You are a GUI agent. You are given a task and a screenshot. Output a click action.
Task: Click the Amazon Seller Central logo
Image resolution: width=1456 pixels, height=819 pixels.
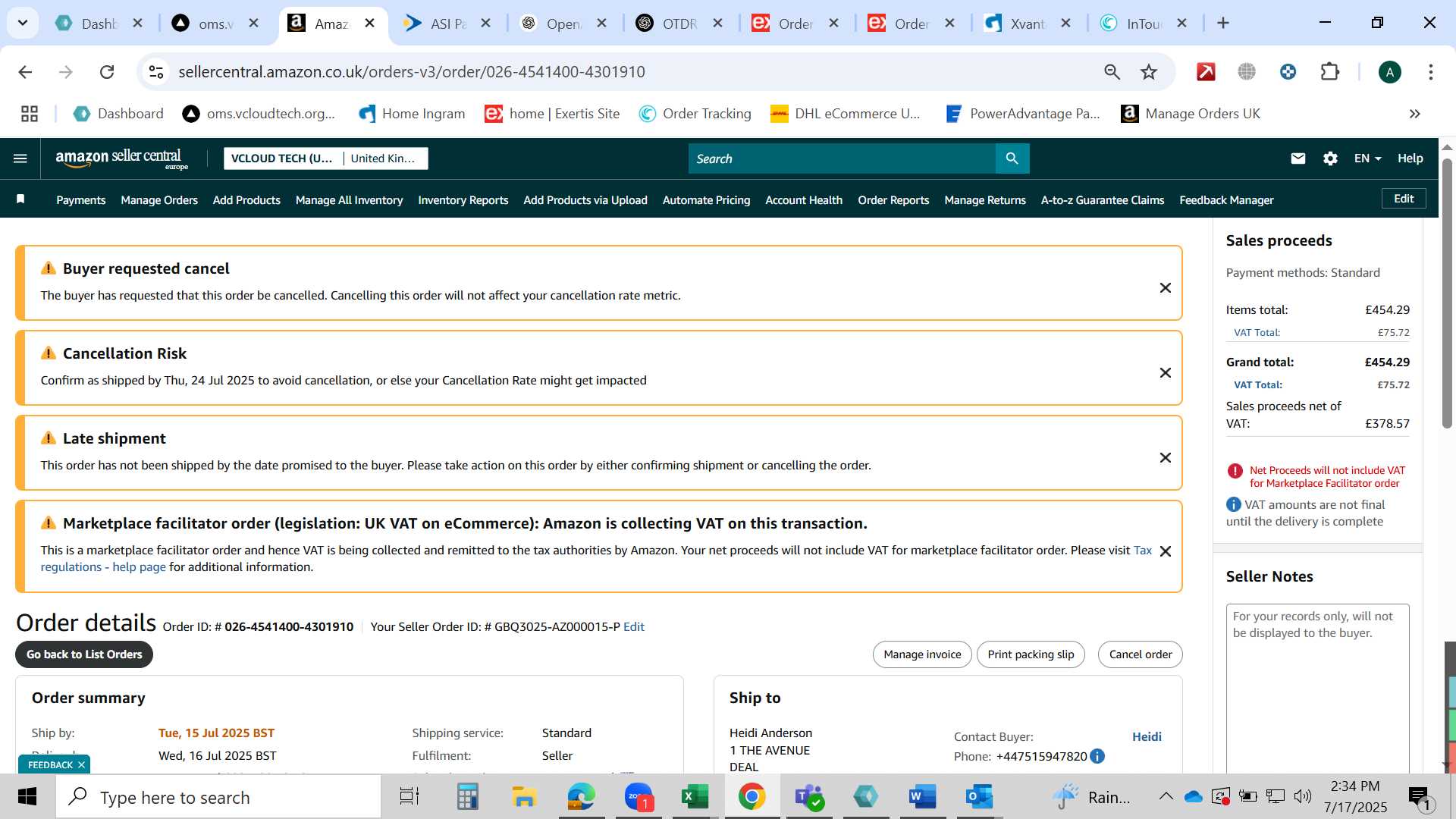click(x=121, y=158)
